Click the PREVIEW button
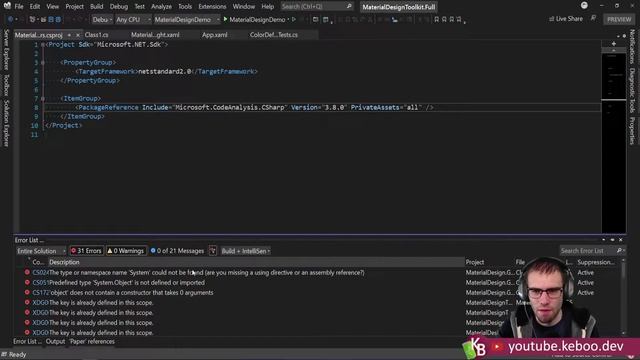This screenshot has width=640, height=360. [x=619, y=19]
